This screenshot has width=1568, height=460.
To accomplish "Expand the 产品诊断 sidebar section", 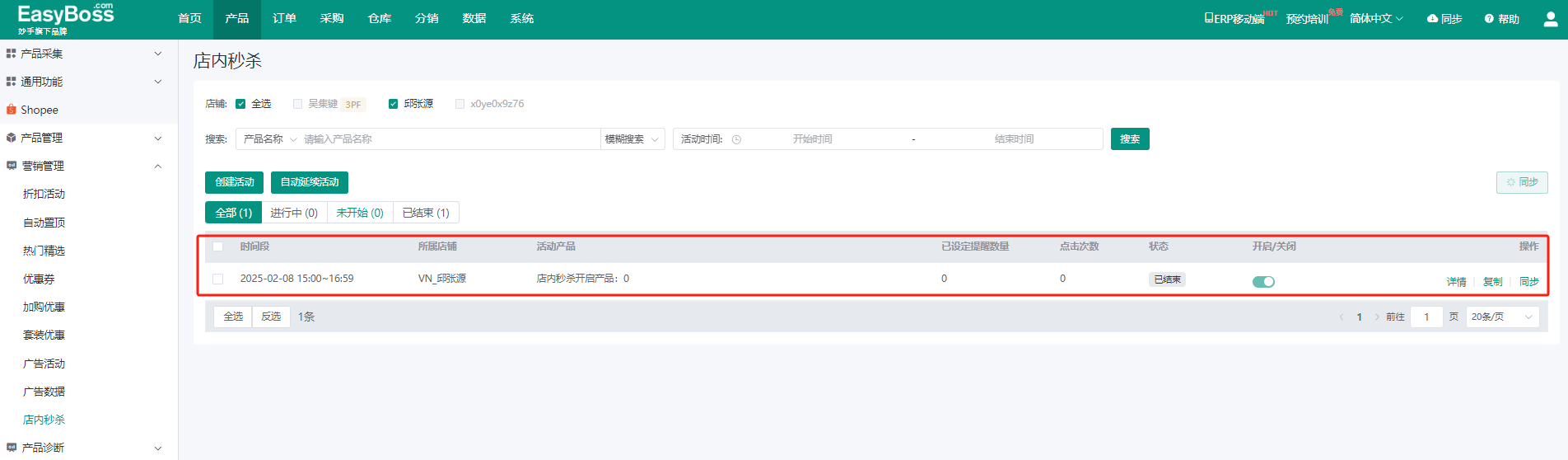I will pos(158,448).
